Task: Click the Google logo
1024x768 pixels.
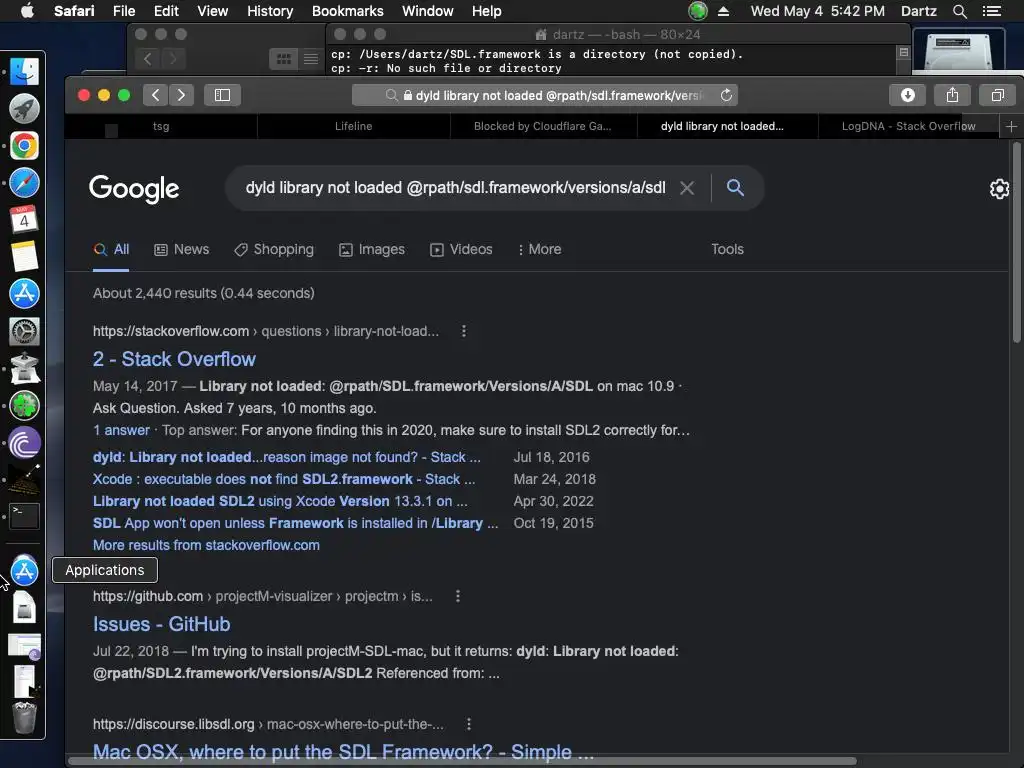Action: click(x=134, y=189)
